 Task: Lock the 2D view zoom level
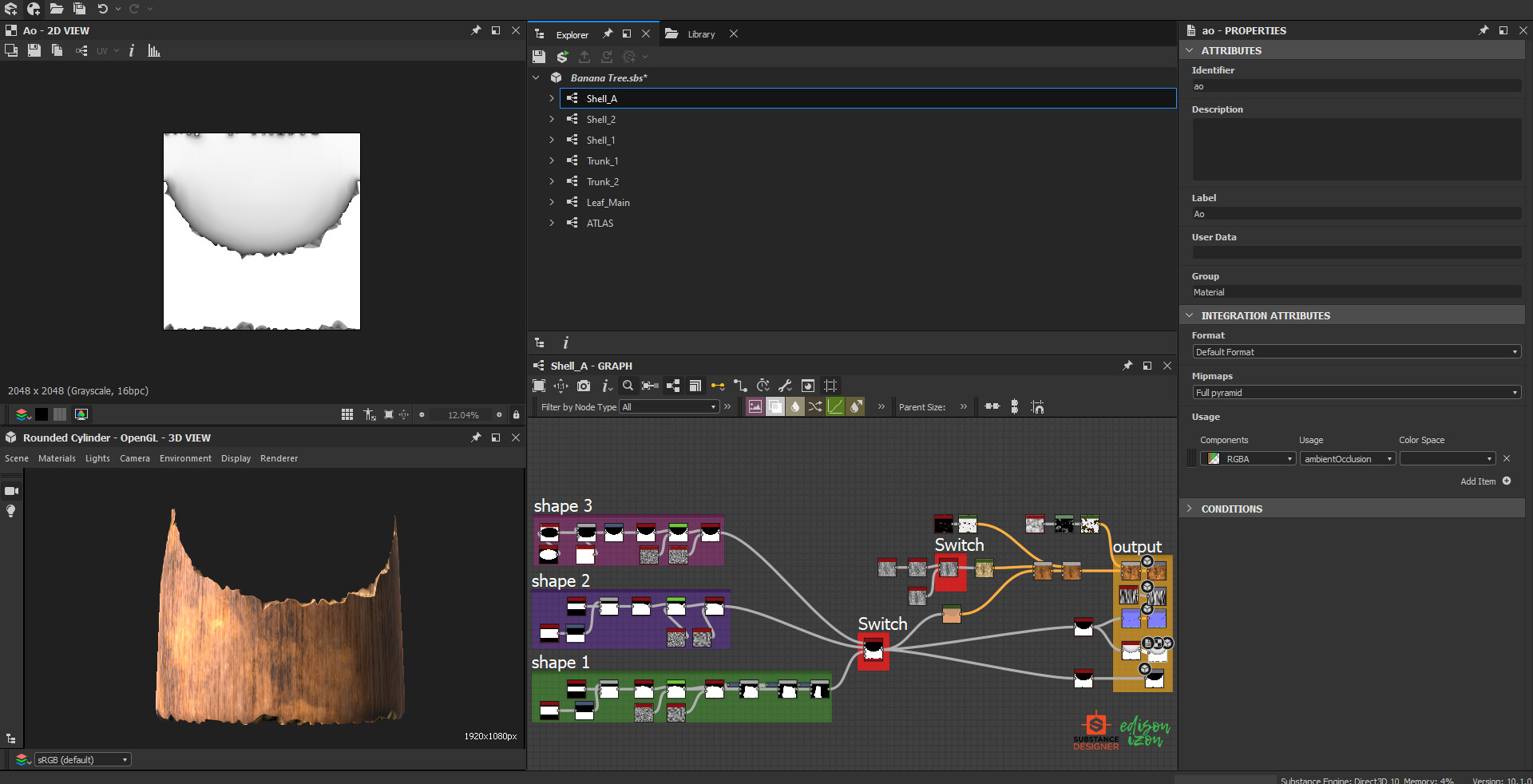pos(516,414)
